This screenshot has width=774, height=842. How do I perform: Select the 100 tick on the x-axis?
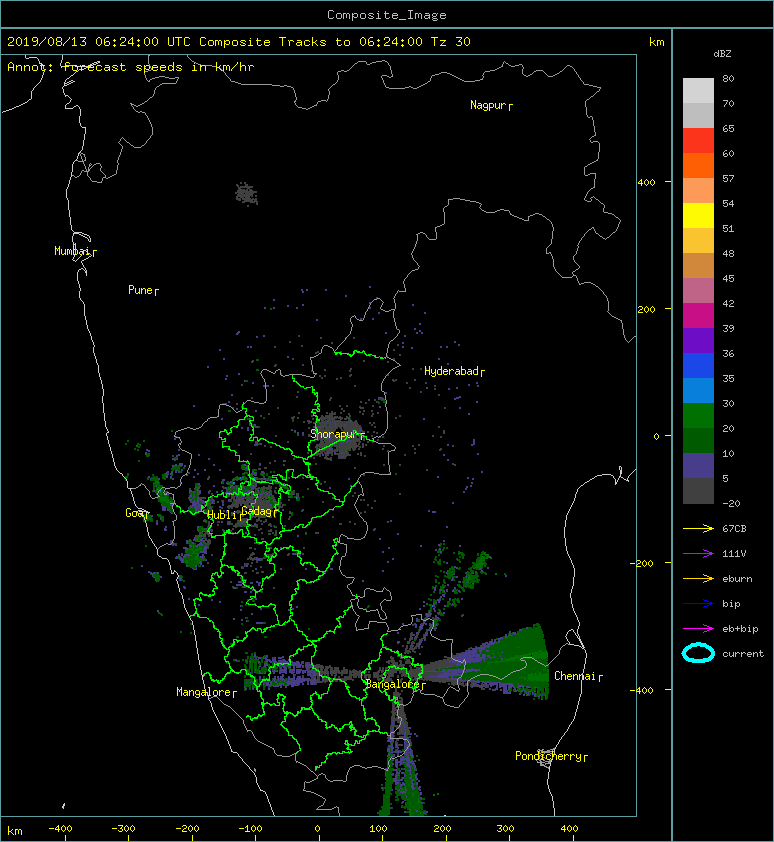click(x=378, y=829)
